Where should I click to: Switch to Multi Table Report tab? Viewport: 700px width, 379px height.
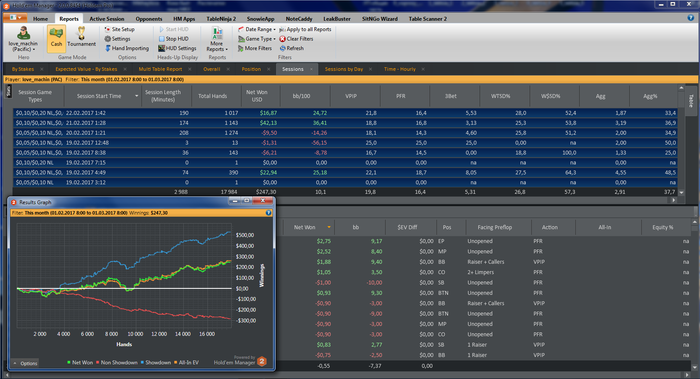click(160, 69)
